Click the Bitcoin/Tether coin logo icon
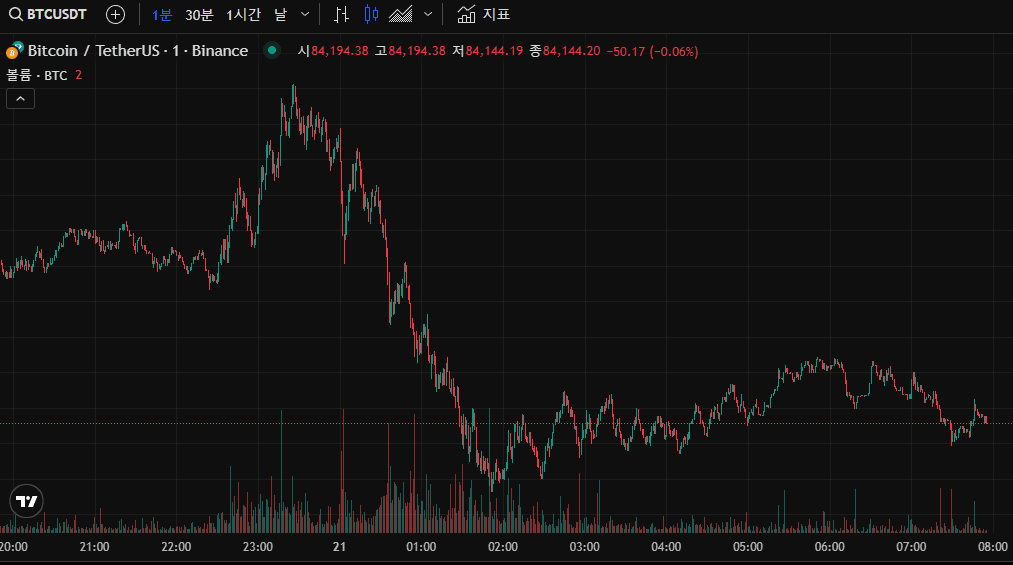 [x=14, y=51]
